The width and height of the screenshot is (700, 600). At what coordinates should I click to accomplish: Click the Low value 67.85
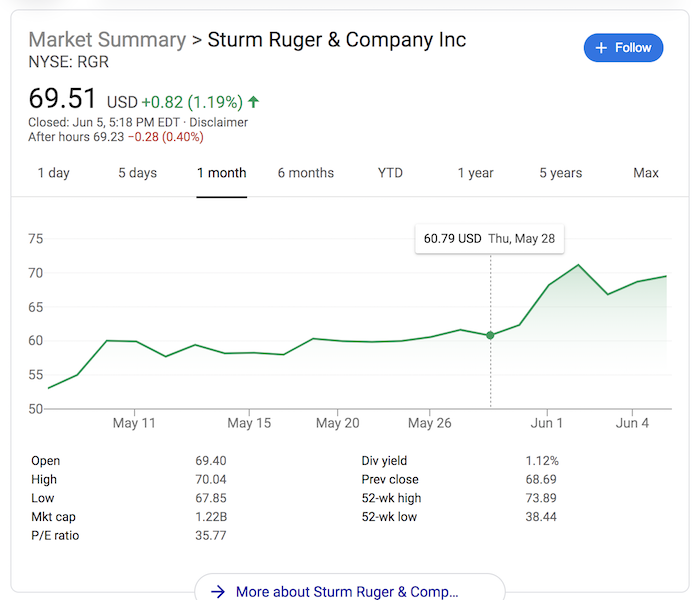pyautogui.click(x=211, y=498)
